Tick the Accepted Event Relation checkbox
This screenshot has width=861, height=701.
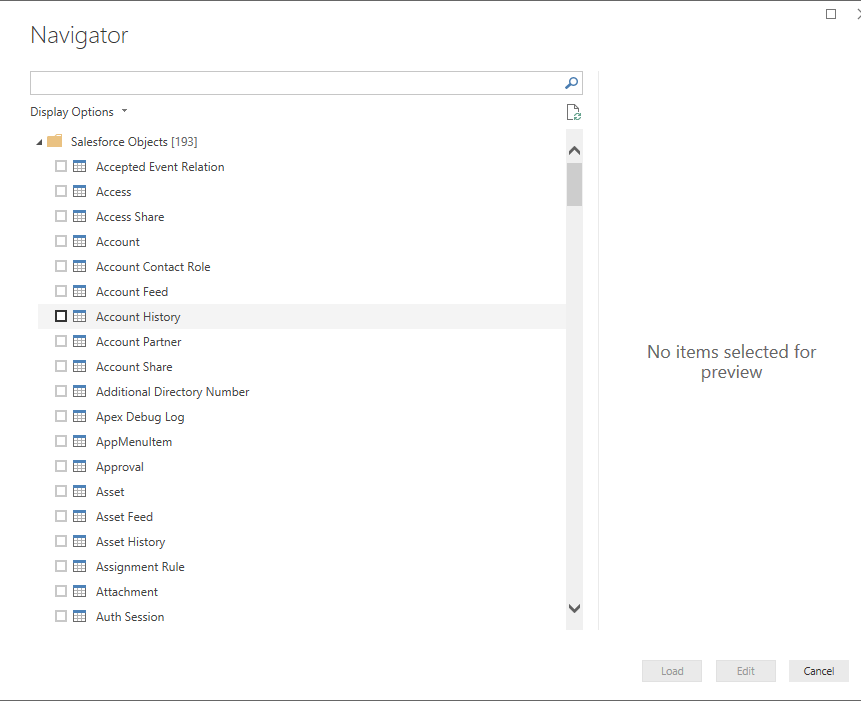61,167
